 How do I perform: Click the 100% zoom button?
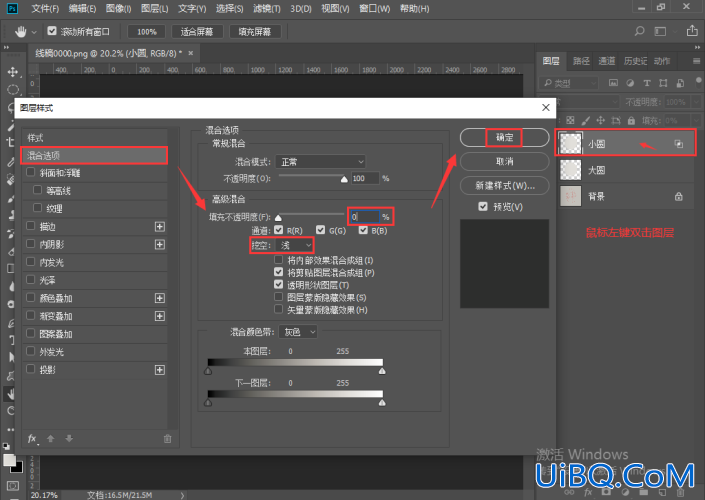[147, 31]
